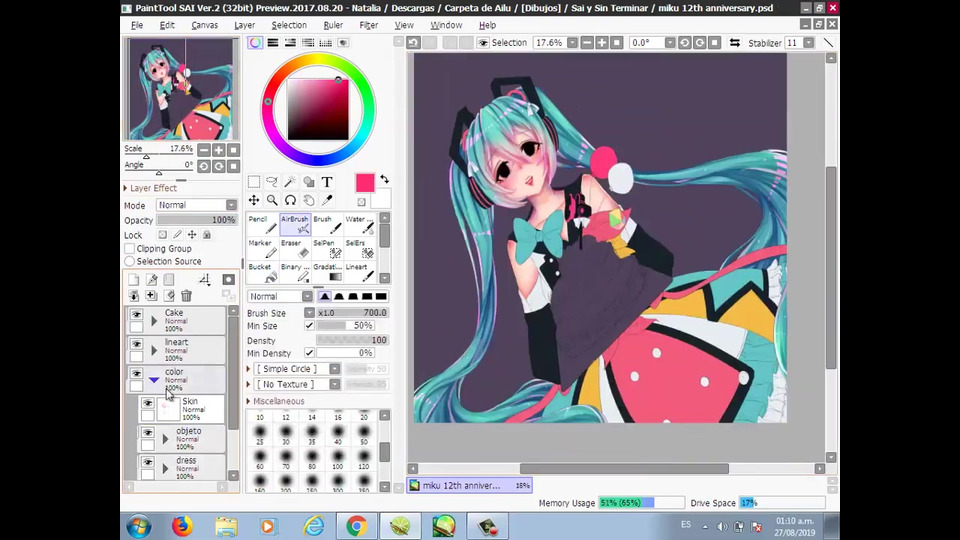
Task: Hide the Skin layer
Action: point(148,403)
